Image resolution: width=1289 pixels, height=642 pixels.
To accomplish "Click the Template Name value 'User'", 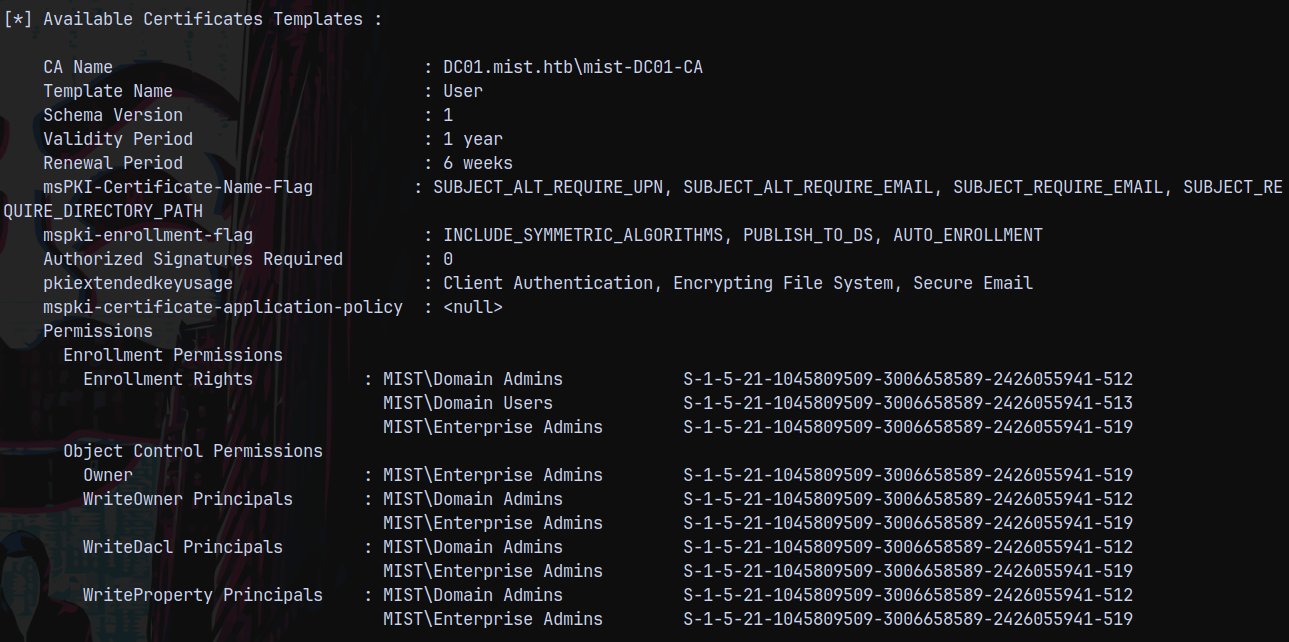I will [463, 91].
